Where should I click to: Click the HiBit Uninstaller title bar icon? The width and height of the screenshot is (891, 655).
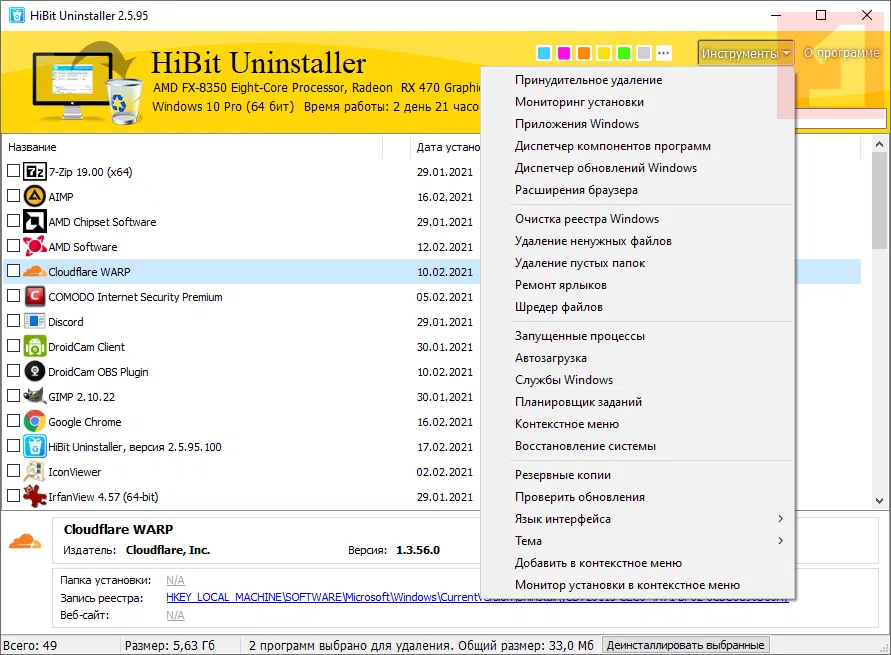click(17, 15)
